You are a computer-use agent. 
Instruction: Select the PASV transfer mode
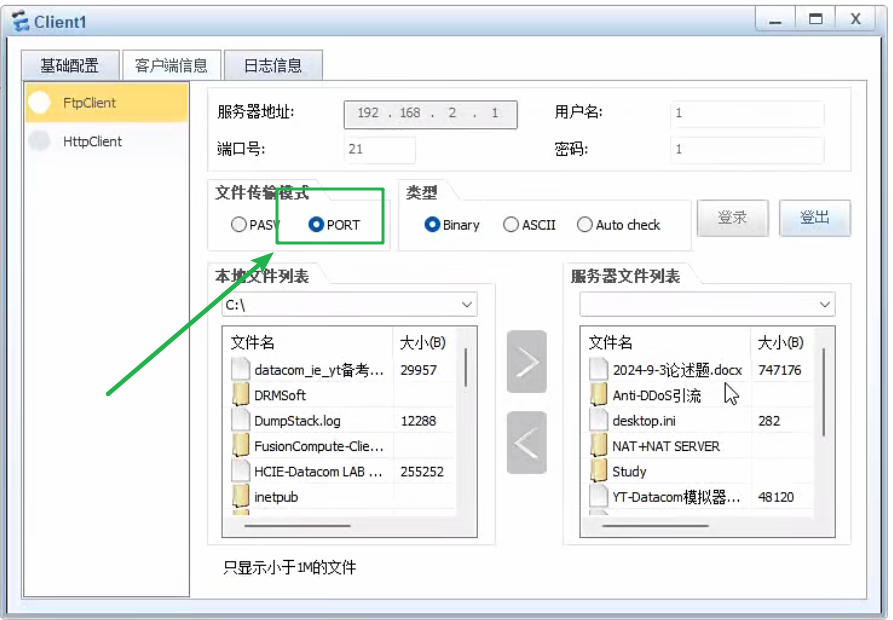tap(239, 224)
